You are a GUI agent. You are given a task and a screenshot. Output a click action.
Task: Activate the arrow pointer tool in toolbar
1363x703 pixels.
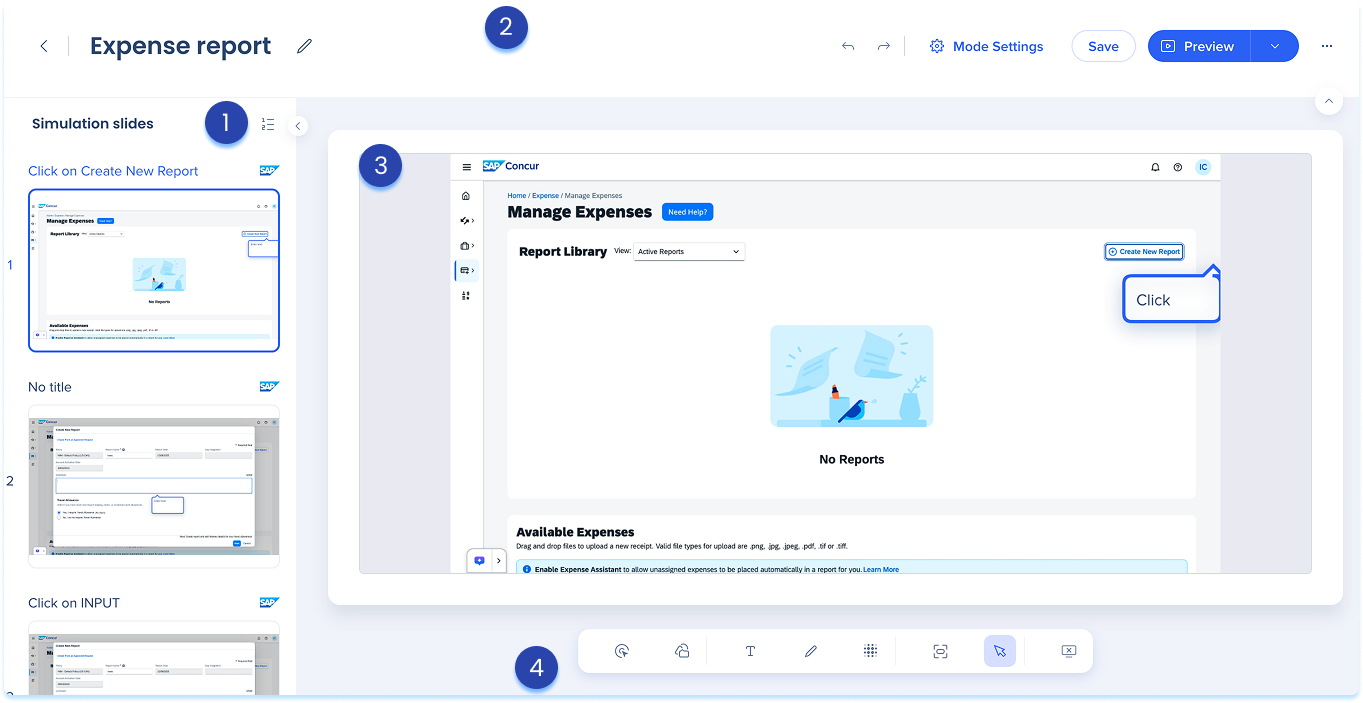[999, 651]
